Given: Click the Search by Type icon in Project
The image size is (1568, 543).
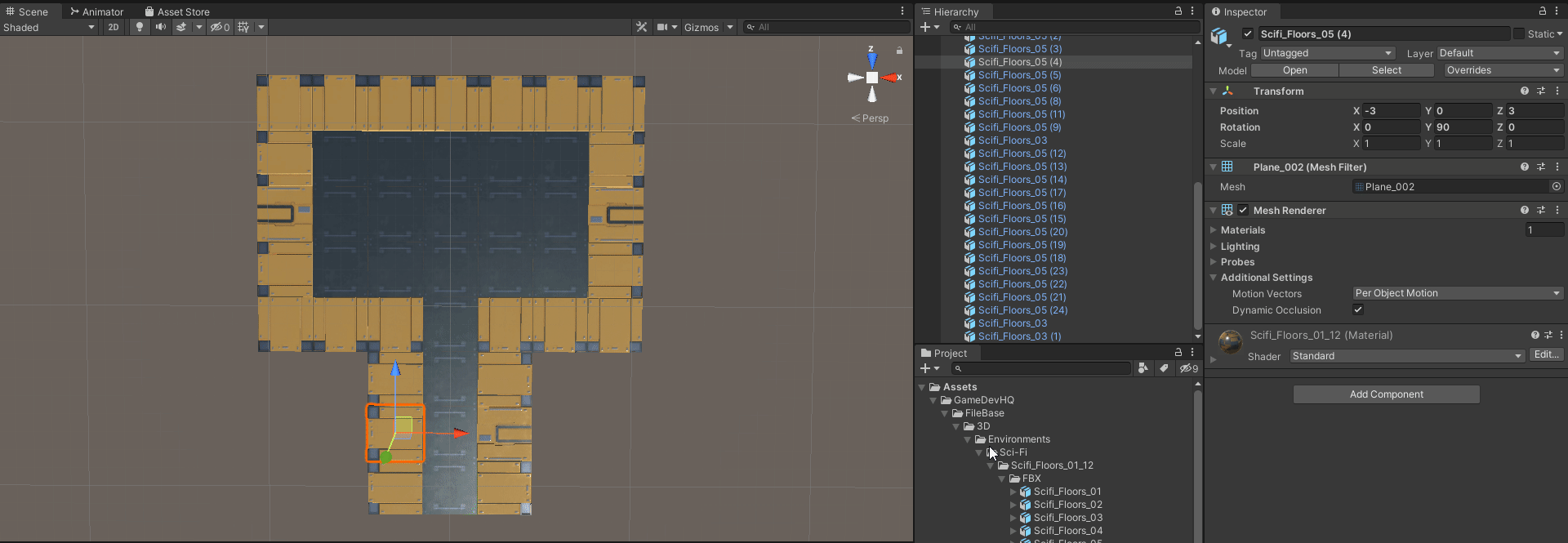Looking at the screenshot, I should pyautogui.click(x=1143, y=368).
